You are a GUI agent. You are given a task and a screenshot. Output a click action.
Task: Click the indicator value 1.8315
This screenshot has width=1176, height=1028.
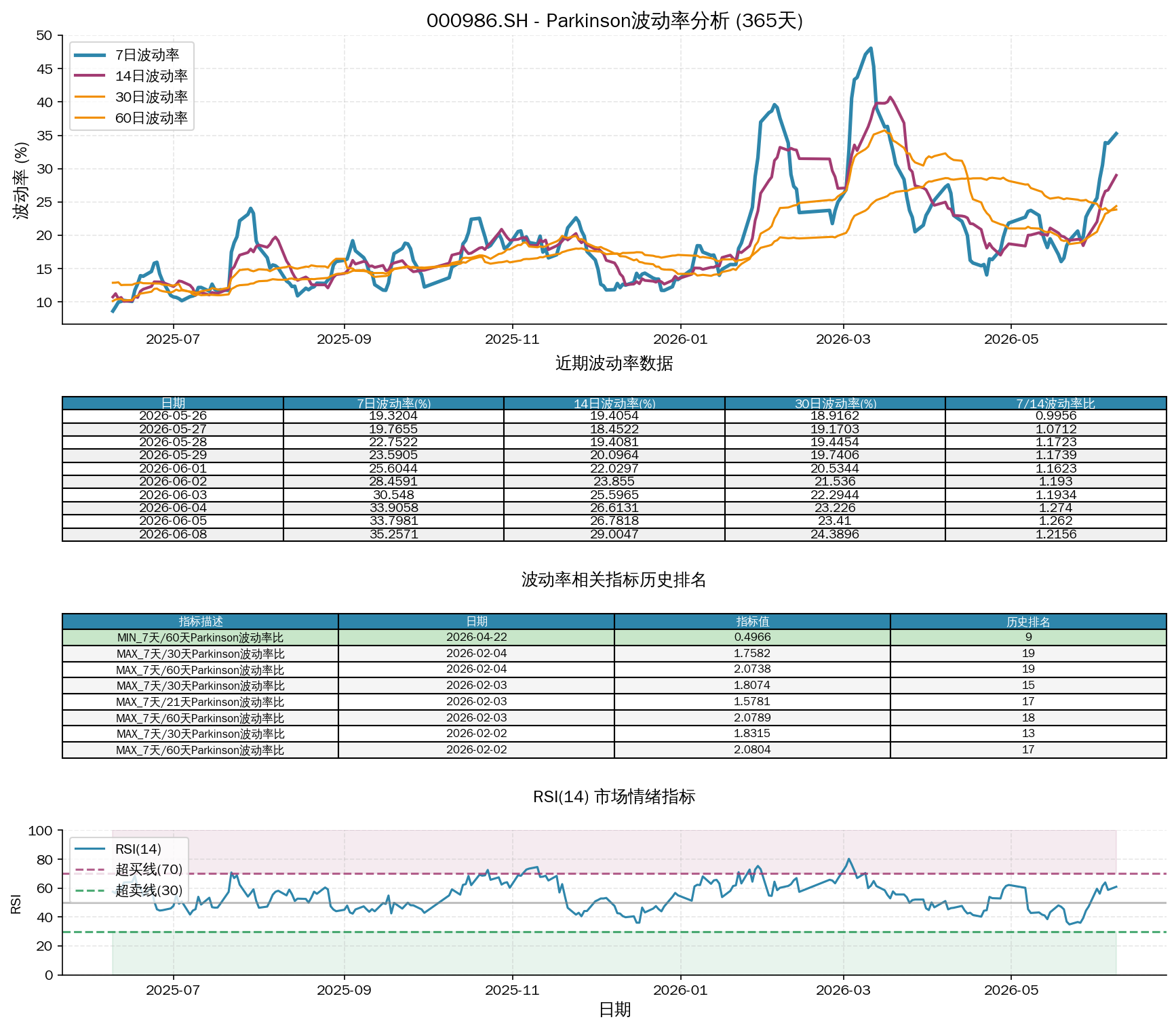click(752, 734)
